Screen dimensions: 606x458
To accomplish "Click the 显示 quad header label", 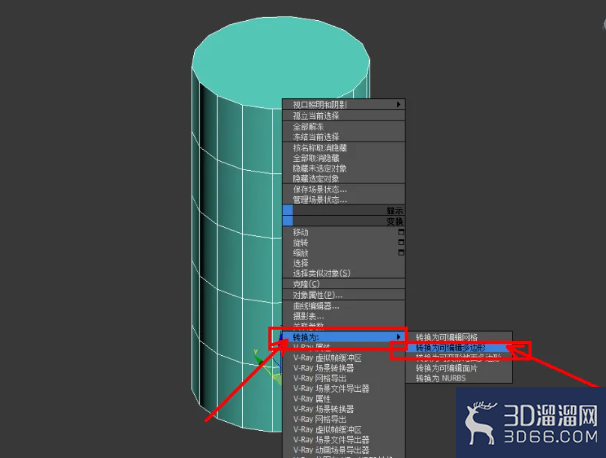I will point(395,211).
